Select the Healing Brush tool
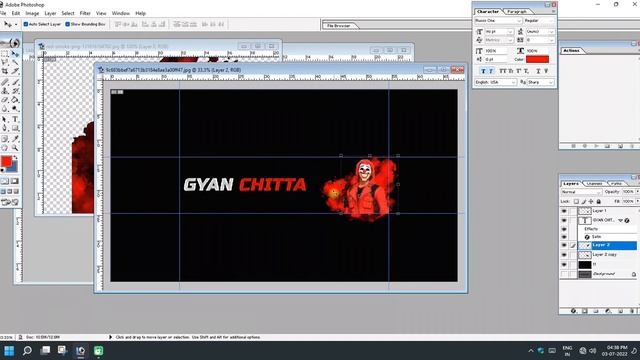 pos(5,82)
